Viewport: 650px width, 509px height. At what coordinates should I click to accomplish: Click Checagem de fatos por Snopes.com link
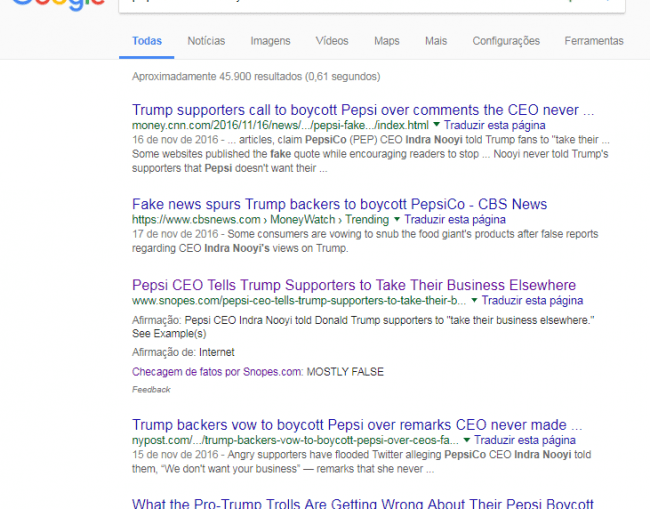tap(218, 372)
